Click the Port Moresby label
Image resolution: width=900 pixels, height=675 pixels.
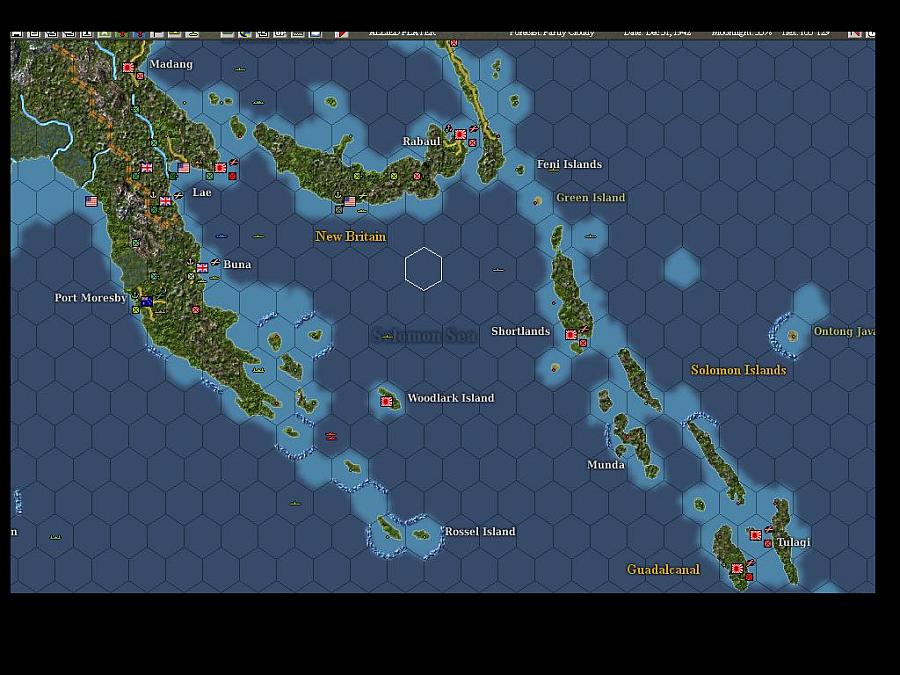tap(91, 297)
